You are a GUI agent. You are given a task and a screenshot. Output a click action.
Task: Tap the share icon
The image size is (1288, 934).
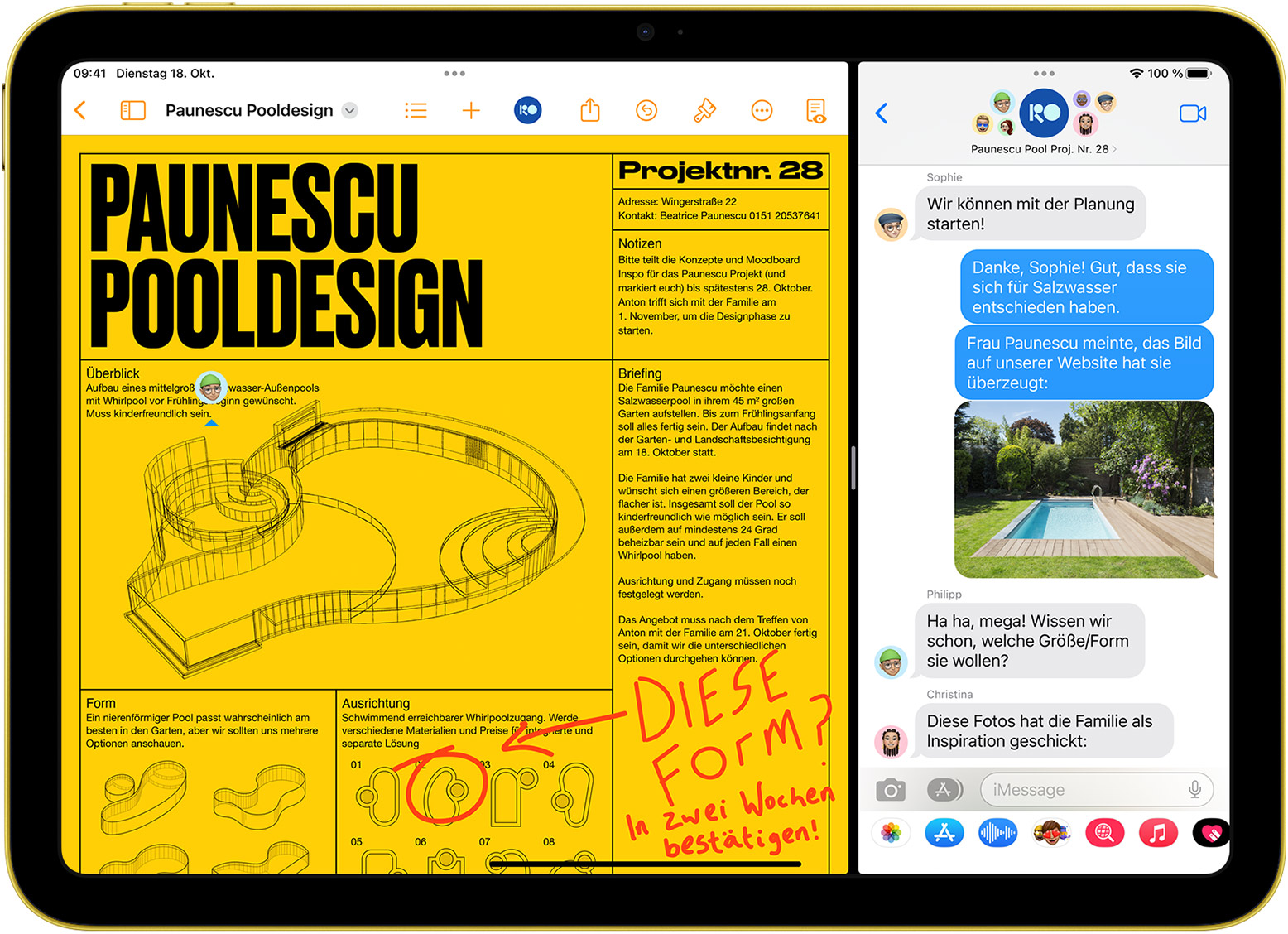pos(589,110)
